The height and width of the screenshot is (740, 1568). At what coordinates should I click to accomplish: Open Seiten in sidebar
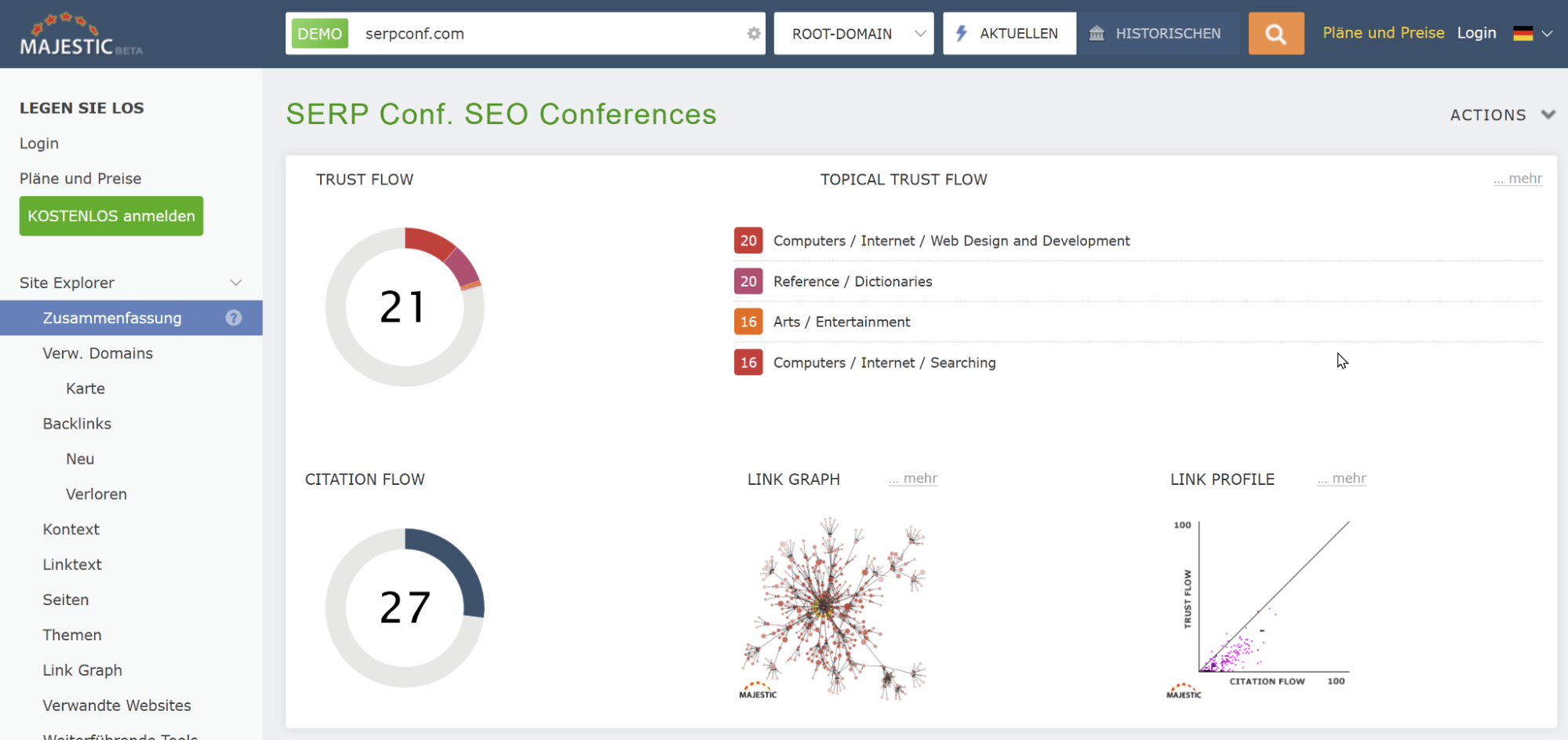66,600
